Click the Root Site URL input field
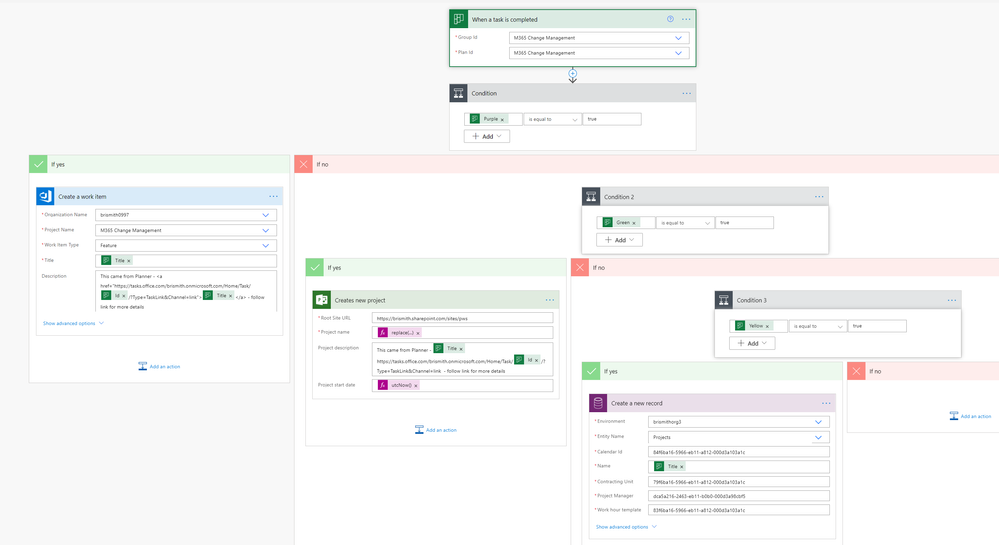 pyautogui.click(x=463, y=318)
